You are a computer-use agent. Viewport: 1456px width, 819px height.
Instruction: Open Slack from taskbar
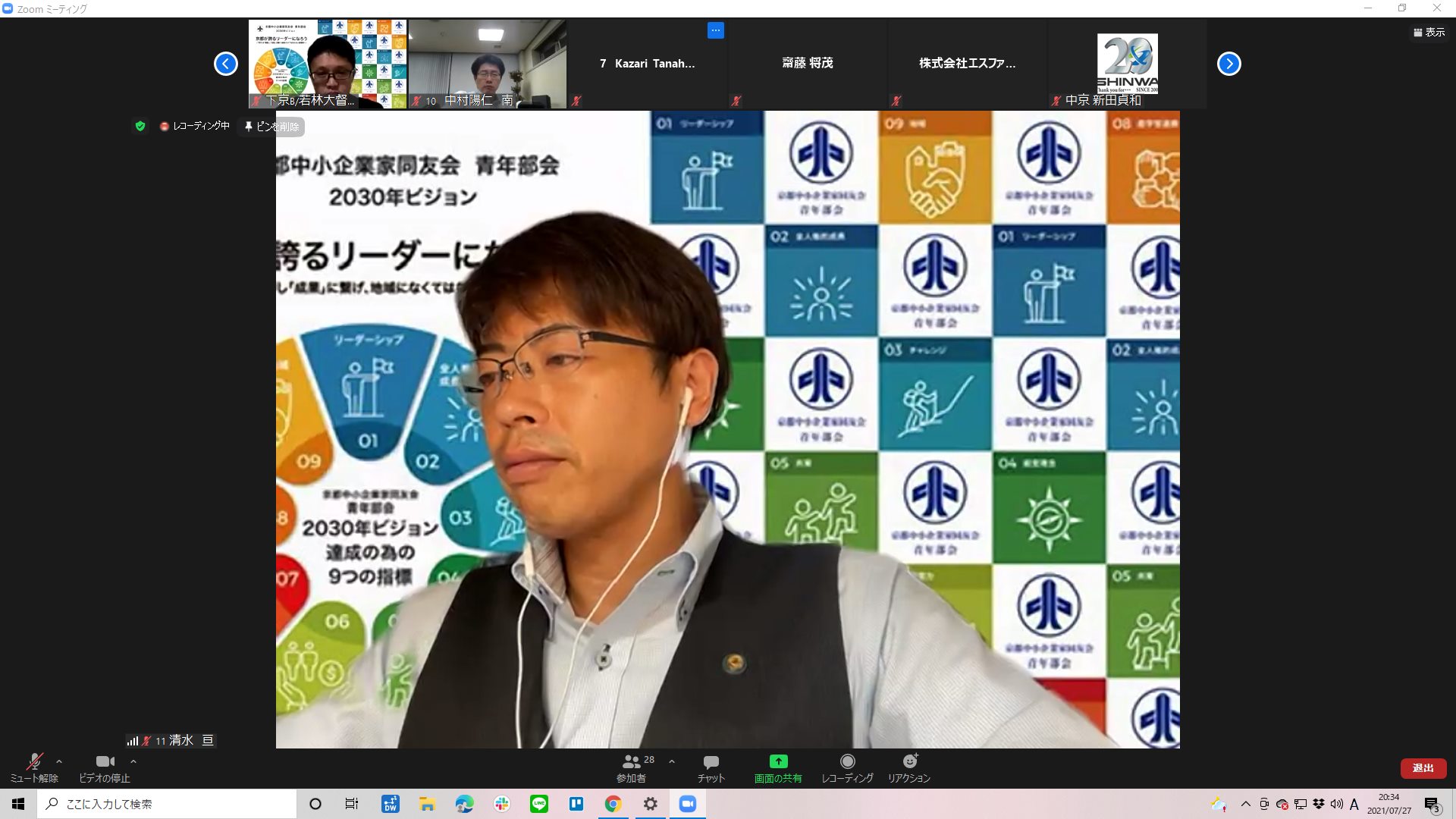[502, 804]
